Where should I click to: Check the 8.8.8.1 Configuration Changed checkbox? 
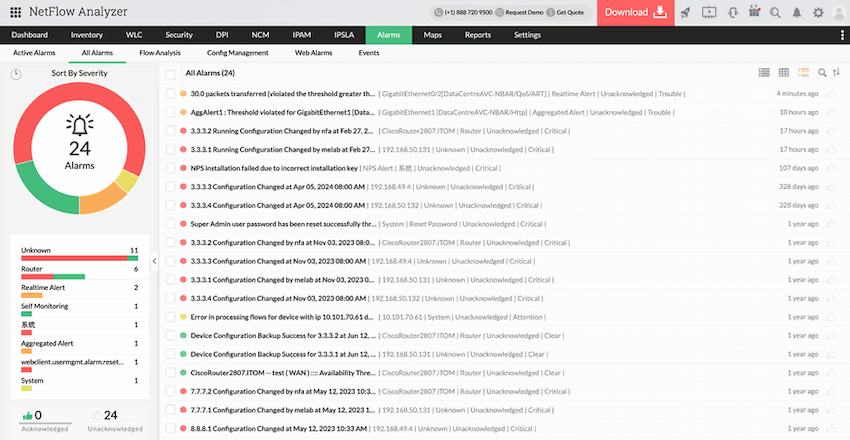[x=171, y=428]
